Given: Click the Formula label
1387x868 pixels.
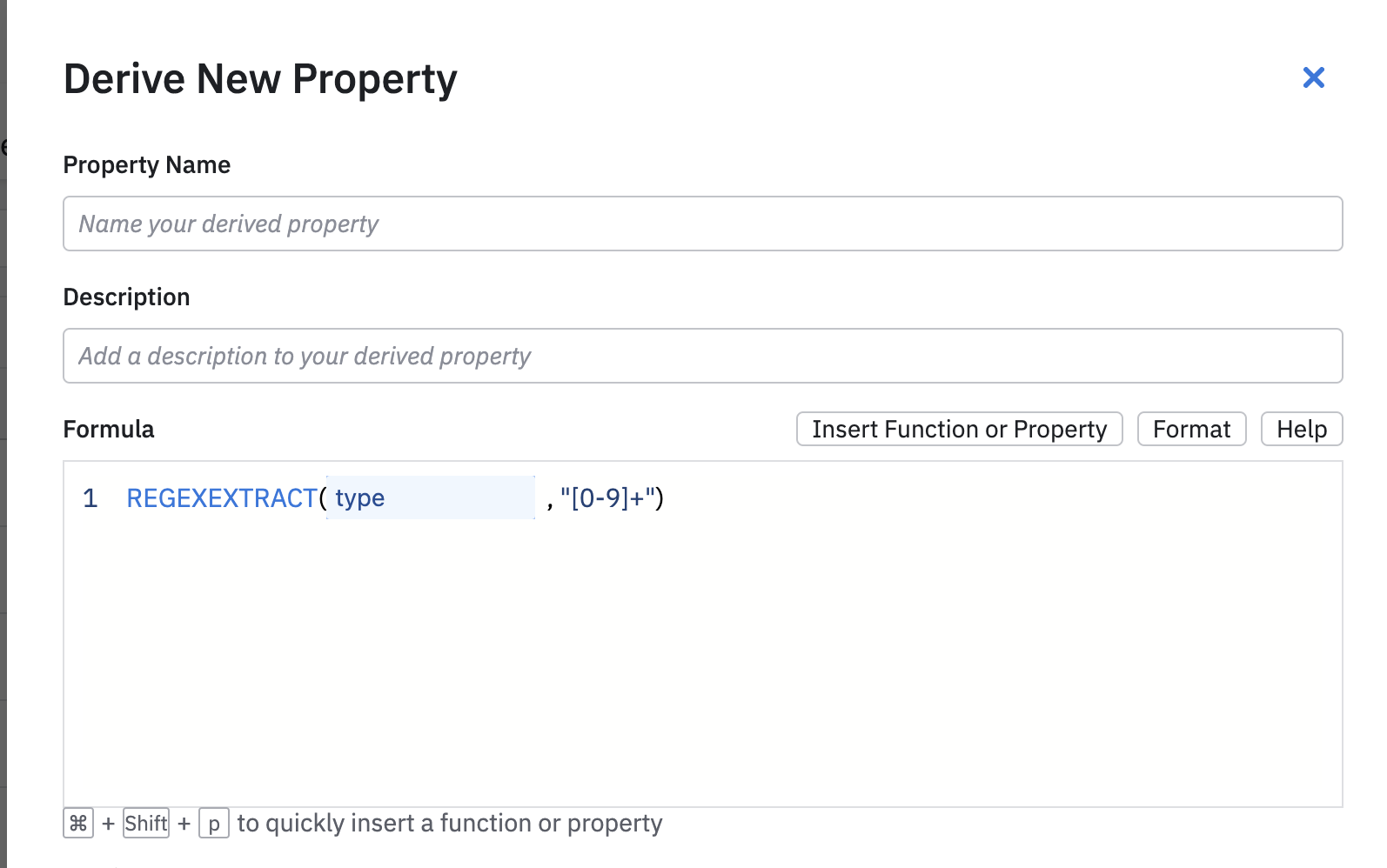Looking at the screenshot, I should [109, 430].
